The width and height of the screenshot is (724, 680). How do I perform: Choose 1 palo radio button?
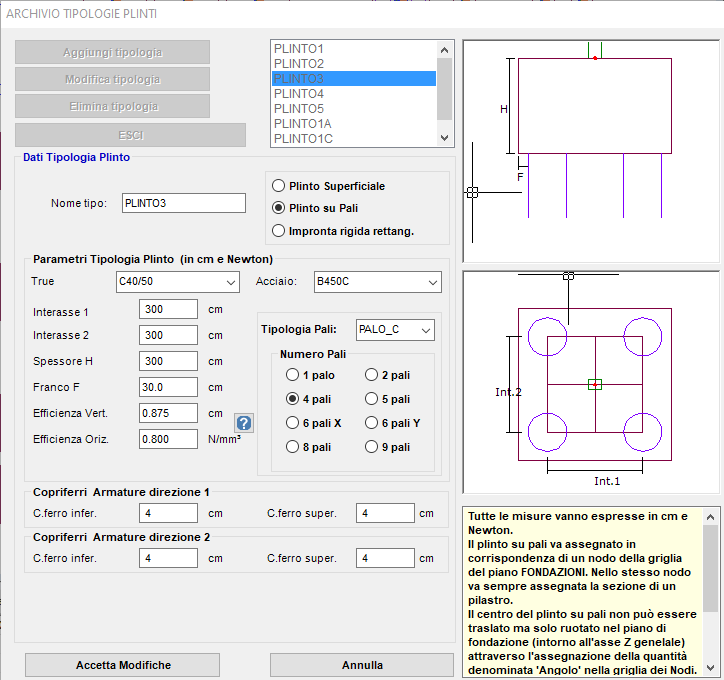(x=310, y=375)
